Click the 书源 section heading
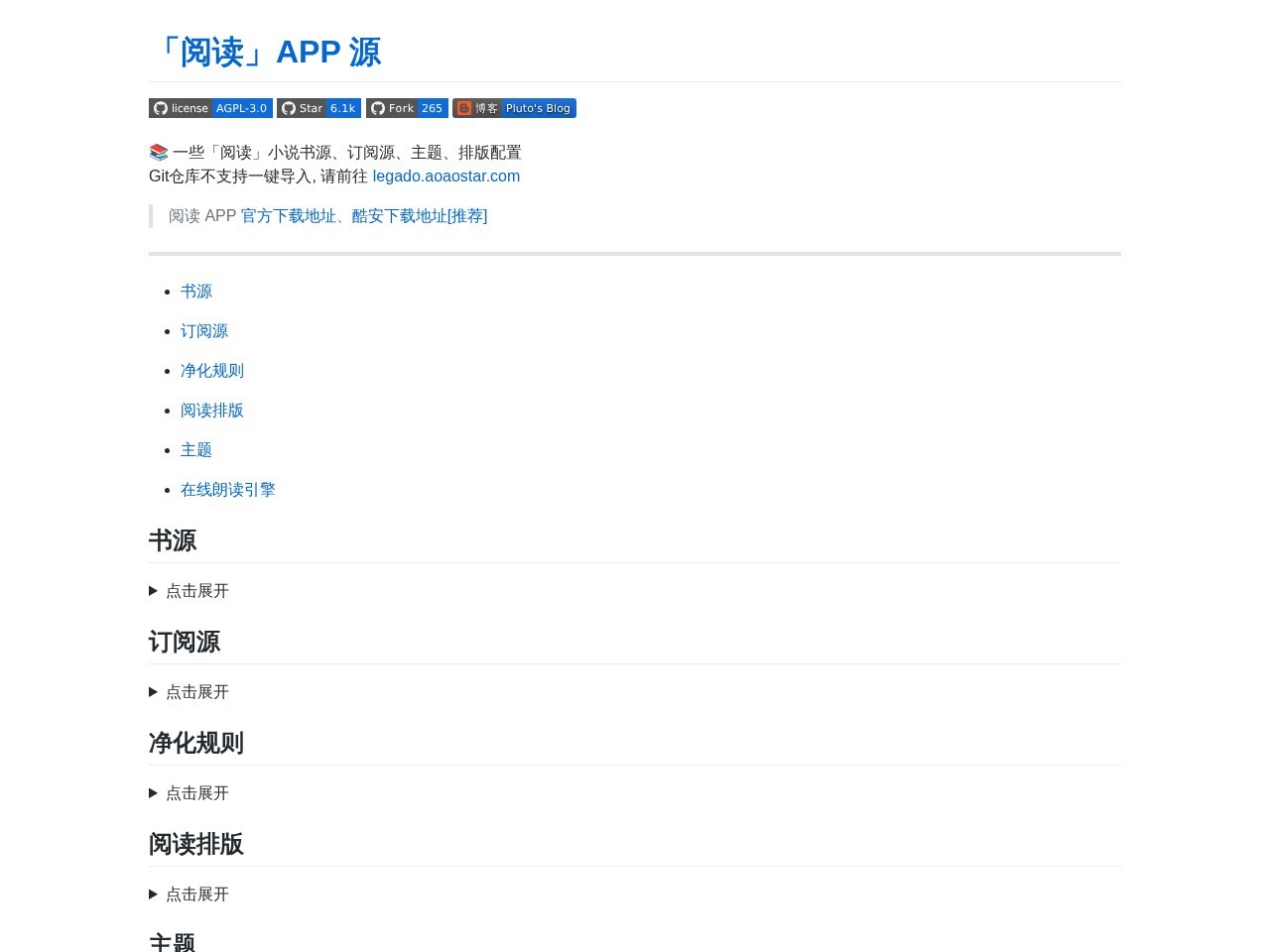Screen dimensions: 1270x952 click(173, 540)
